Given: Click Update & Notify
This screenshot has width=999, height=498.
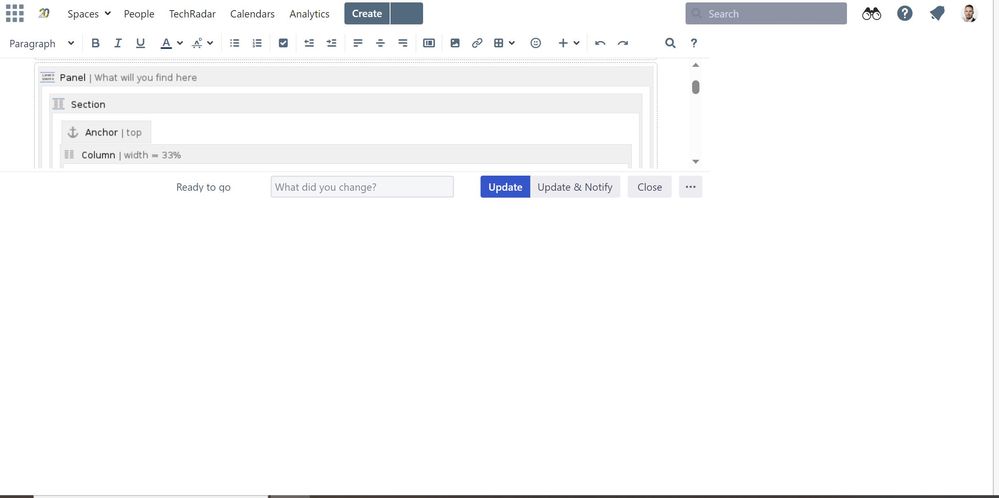Looking at the screenshot, I should pyautogui.click(x=575, y=187).
